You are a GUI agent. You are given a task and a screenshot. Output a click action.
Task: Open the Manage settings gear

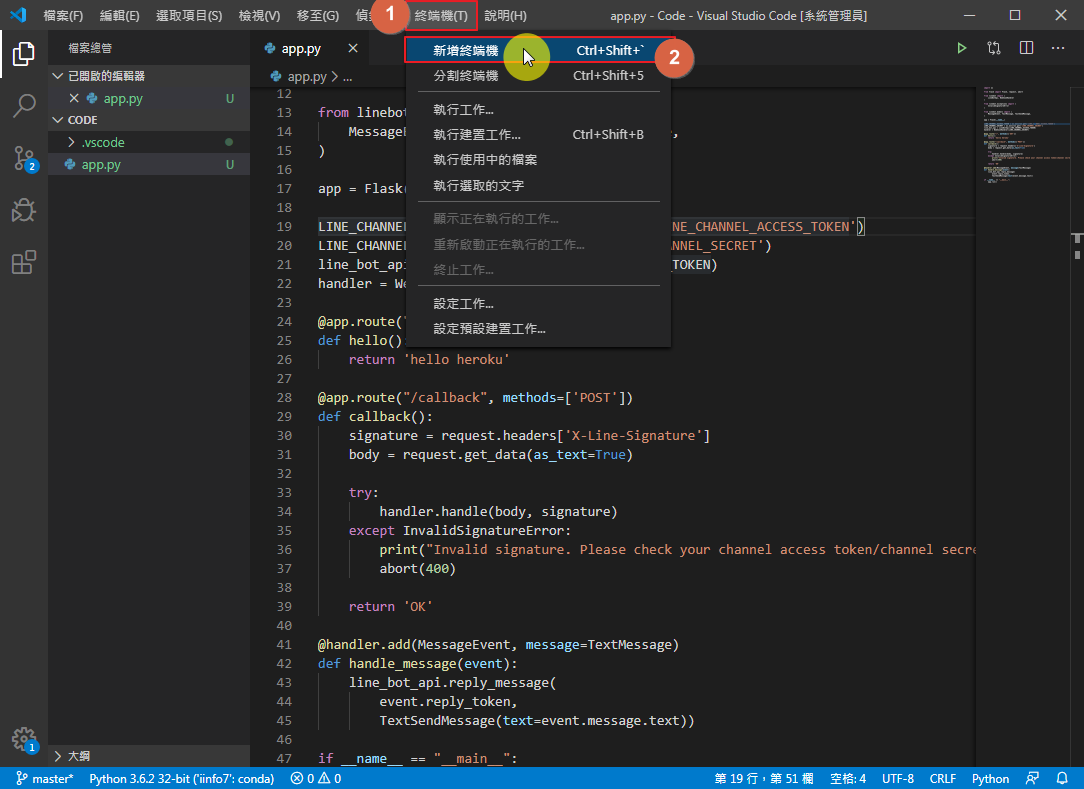tap(24, 740)
